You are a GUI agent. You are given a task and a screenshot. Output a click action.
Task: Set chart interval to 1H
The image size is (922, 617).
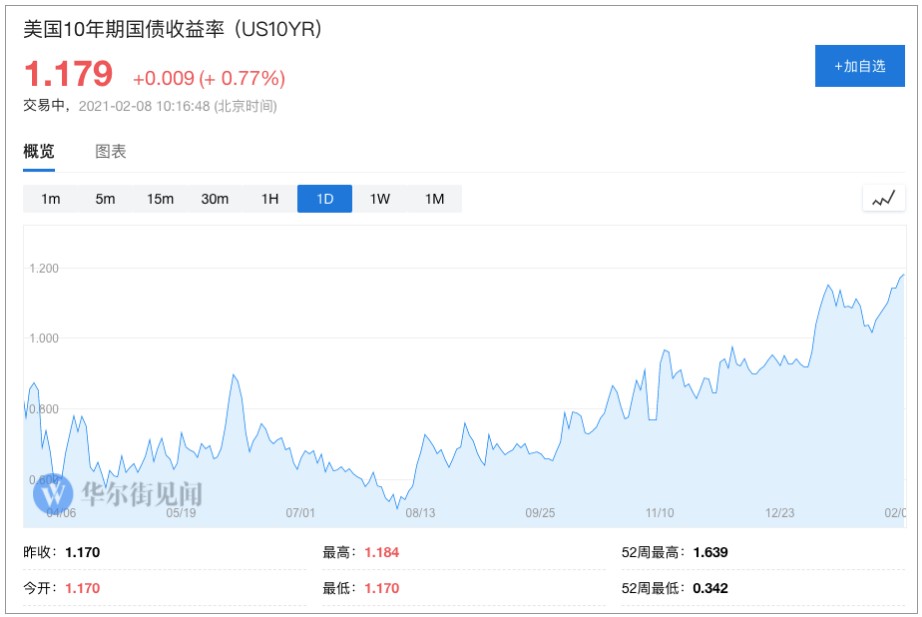click(270, 199)
